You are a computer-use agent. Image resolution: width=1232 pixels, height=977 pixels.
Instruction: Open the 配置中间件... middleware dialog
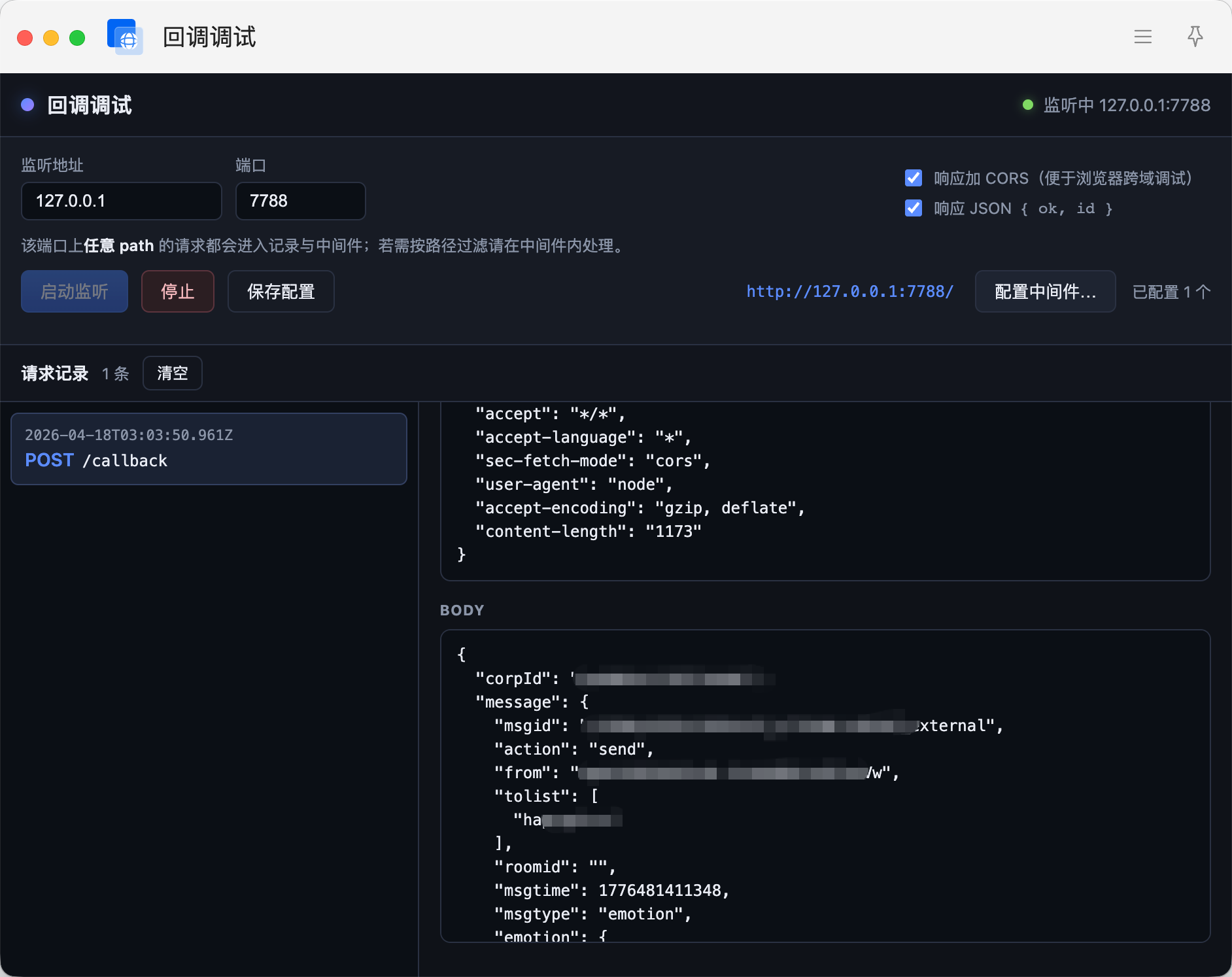(1044, 291)
